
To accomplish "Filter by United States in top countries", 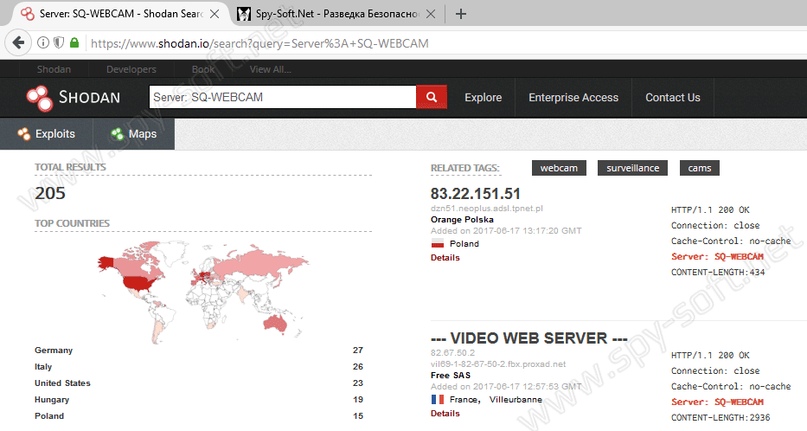I will tap(62, 383).
